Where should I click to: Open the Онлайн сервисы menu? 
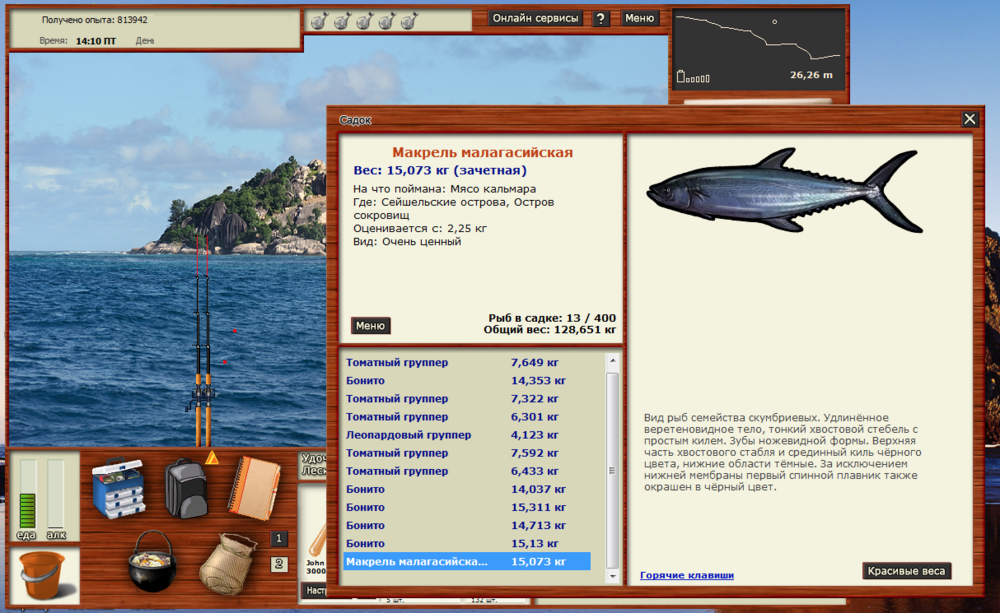534,18
